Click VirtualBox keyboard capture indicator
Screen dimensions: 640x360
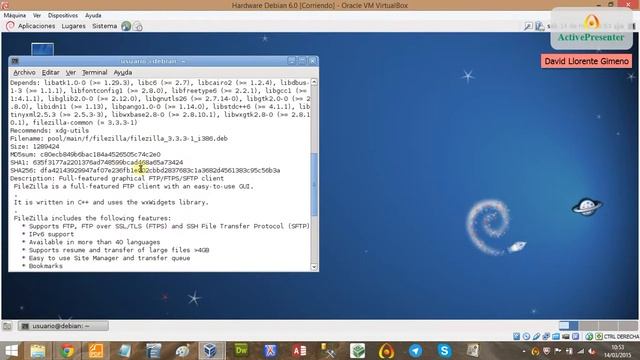coord(598,336)
